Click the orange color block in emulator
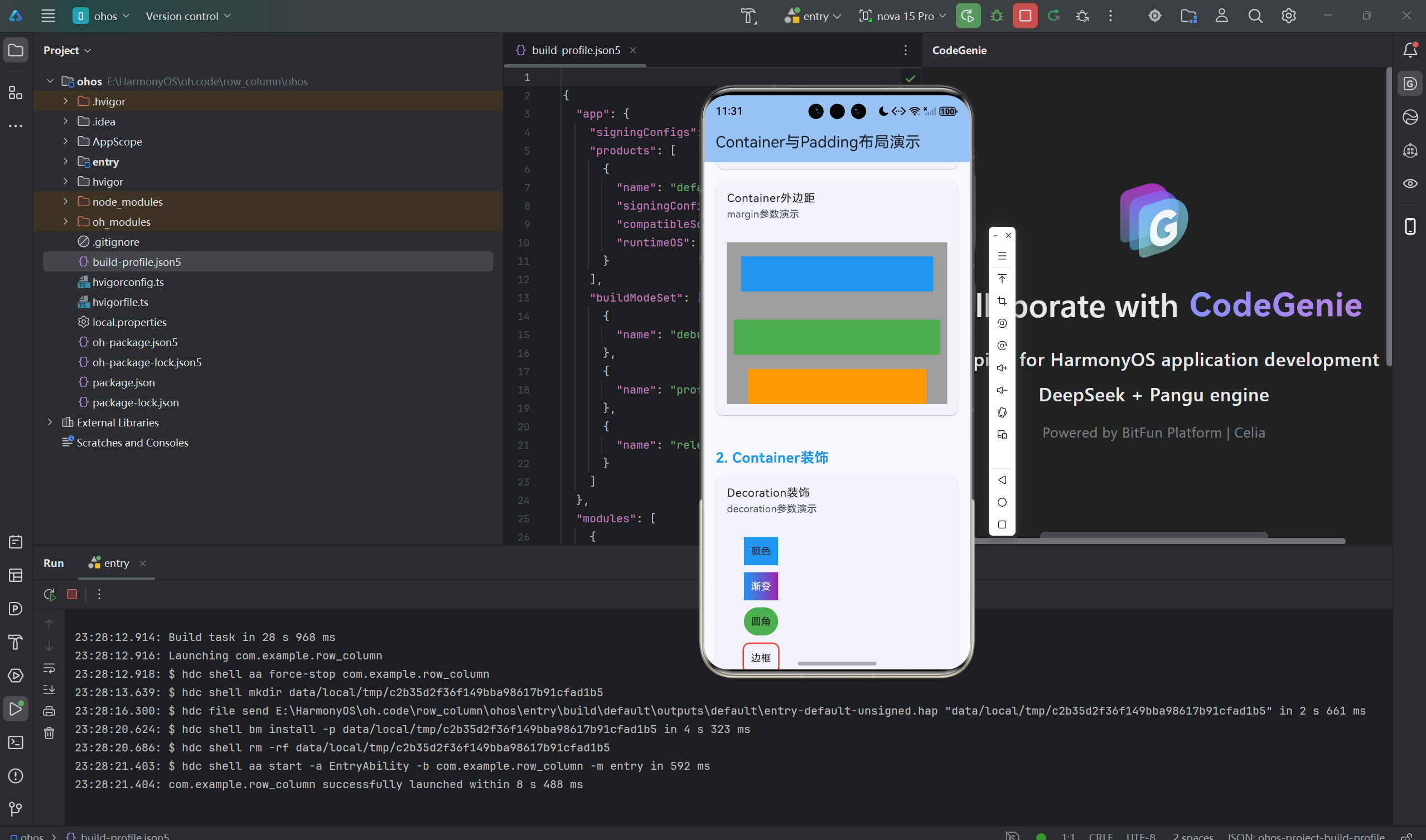 pos(836,386)
